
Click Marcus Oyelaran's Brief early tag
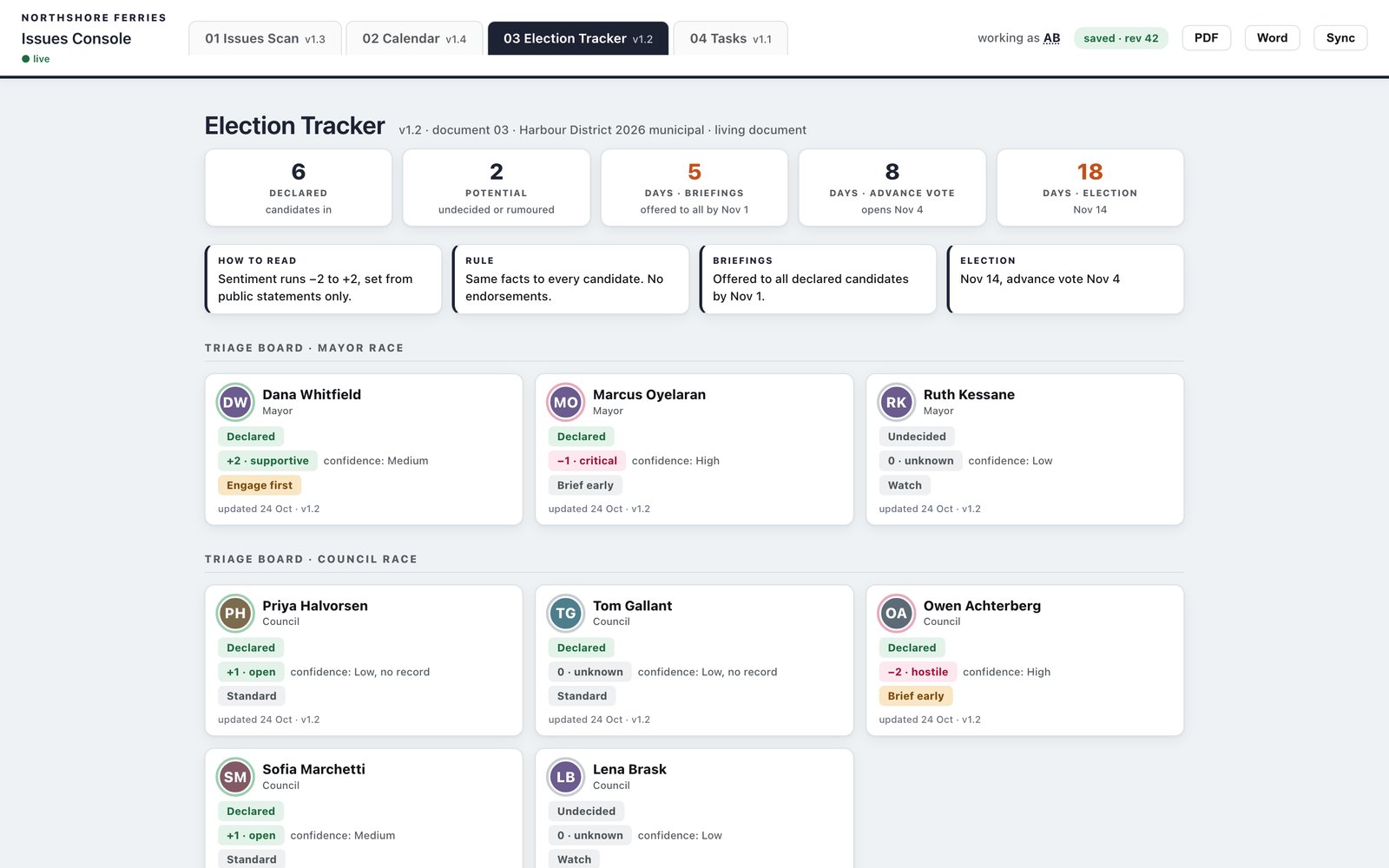[585, 485]
